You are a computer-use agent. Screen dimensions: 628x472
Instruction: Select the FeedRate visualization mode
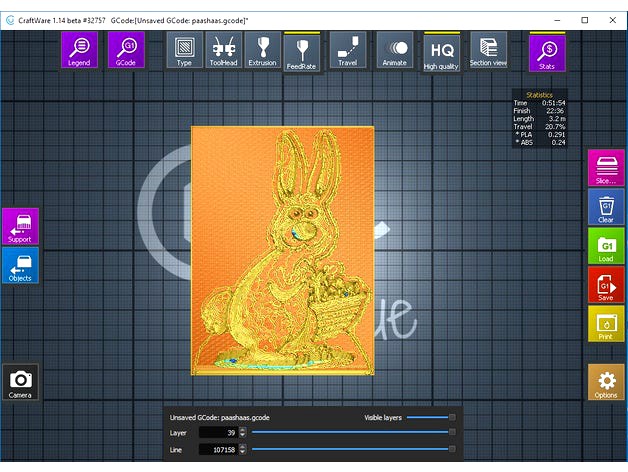click(x=302, y=53)
